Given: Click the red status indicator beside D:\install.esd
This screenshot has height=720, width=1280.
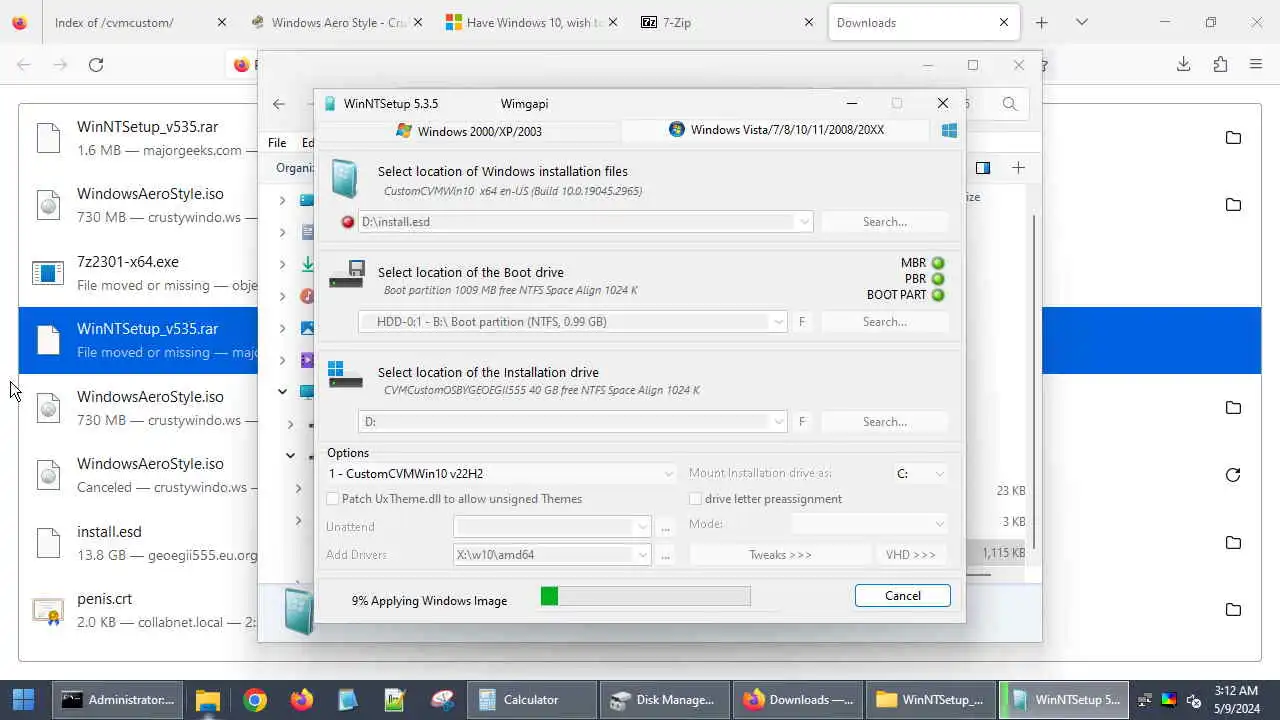Looking at the screenshot, I should (348, 222).
